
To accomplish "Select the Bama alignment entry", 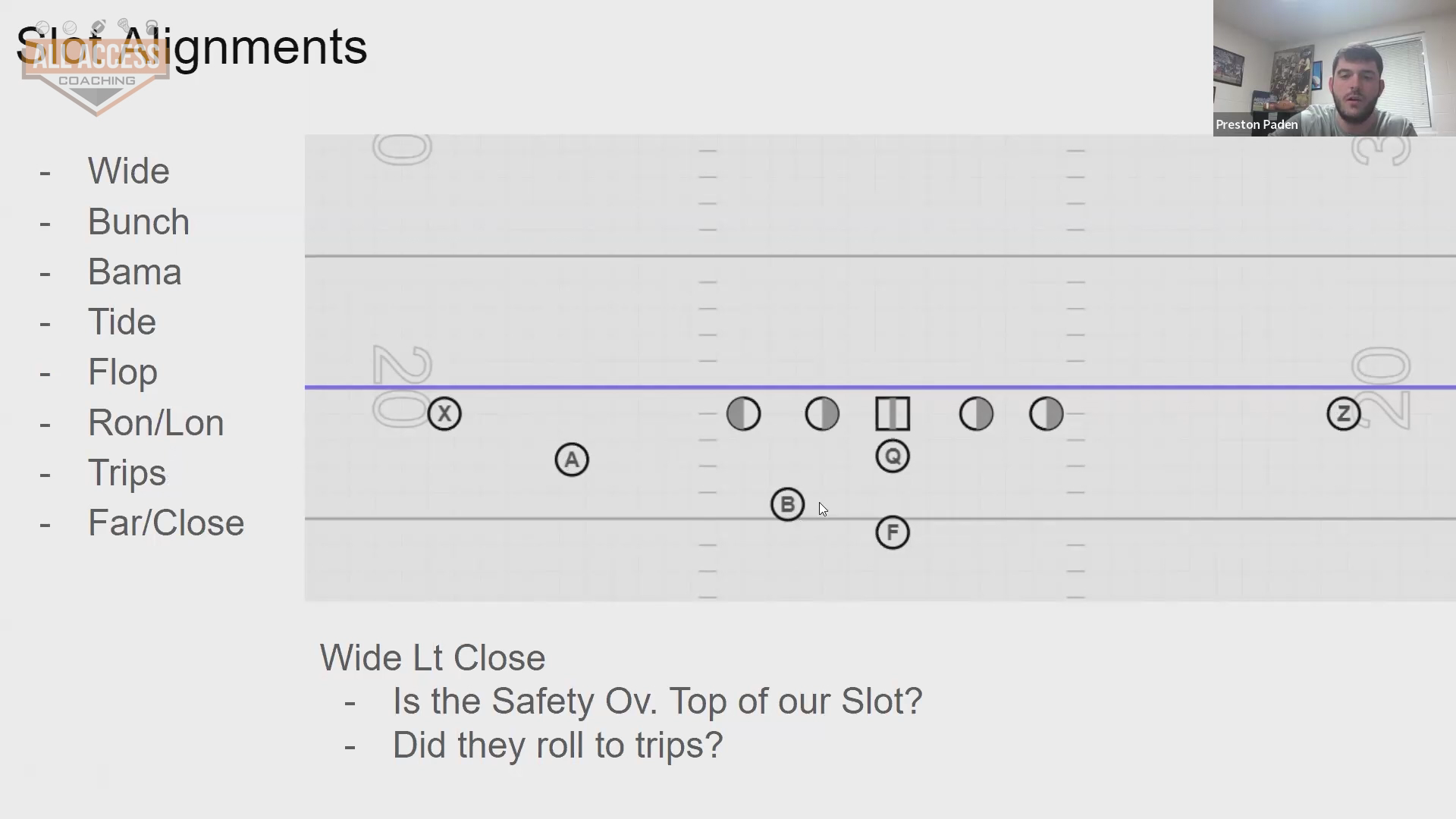I will point(134,272).
